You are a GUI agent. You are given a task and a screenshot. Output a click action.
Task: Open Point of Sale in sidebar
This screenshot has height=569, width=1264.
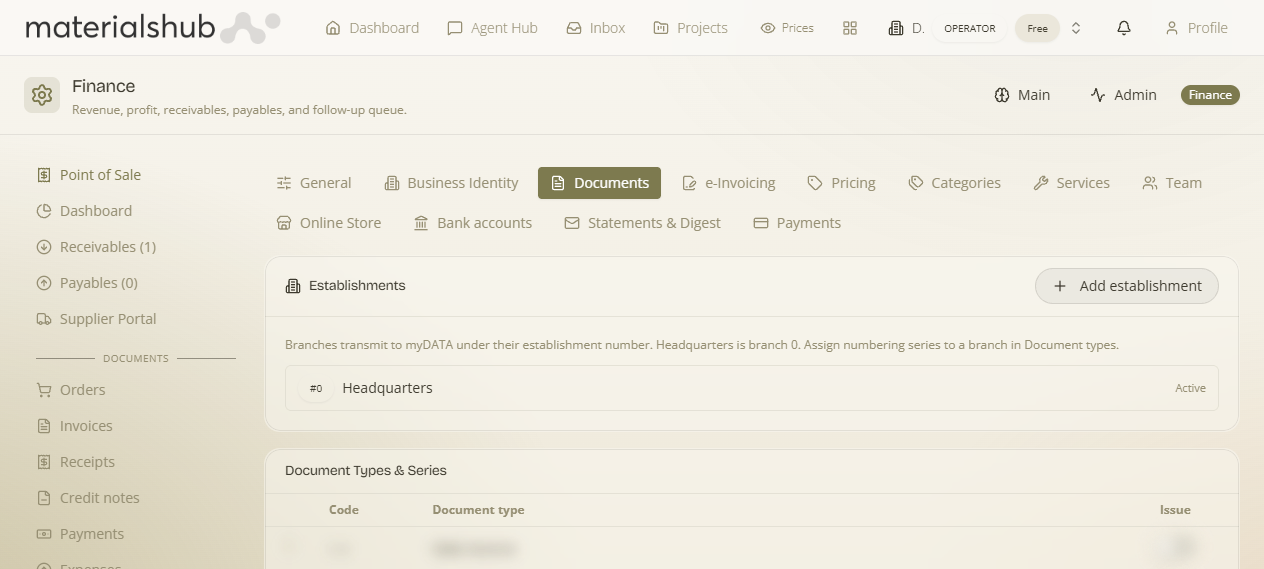(88, 175)
